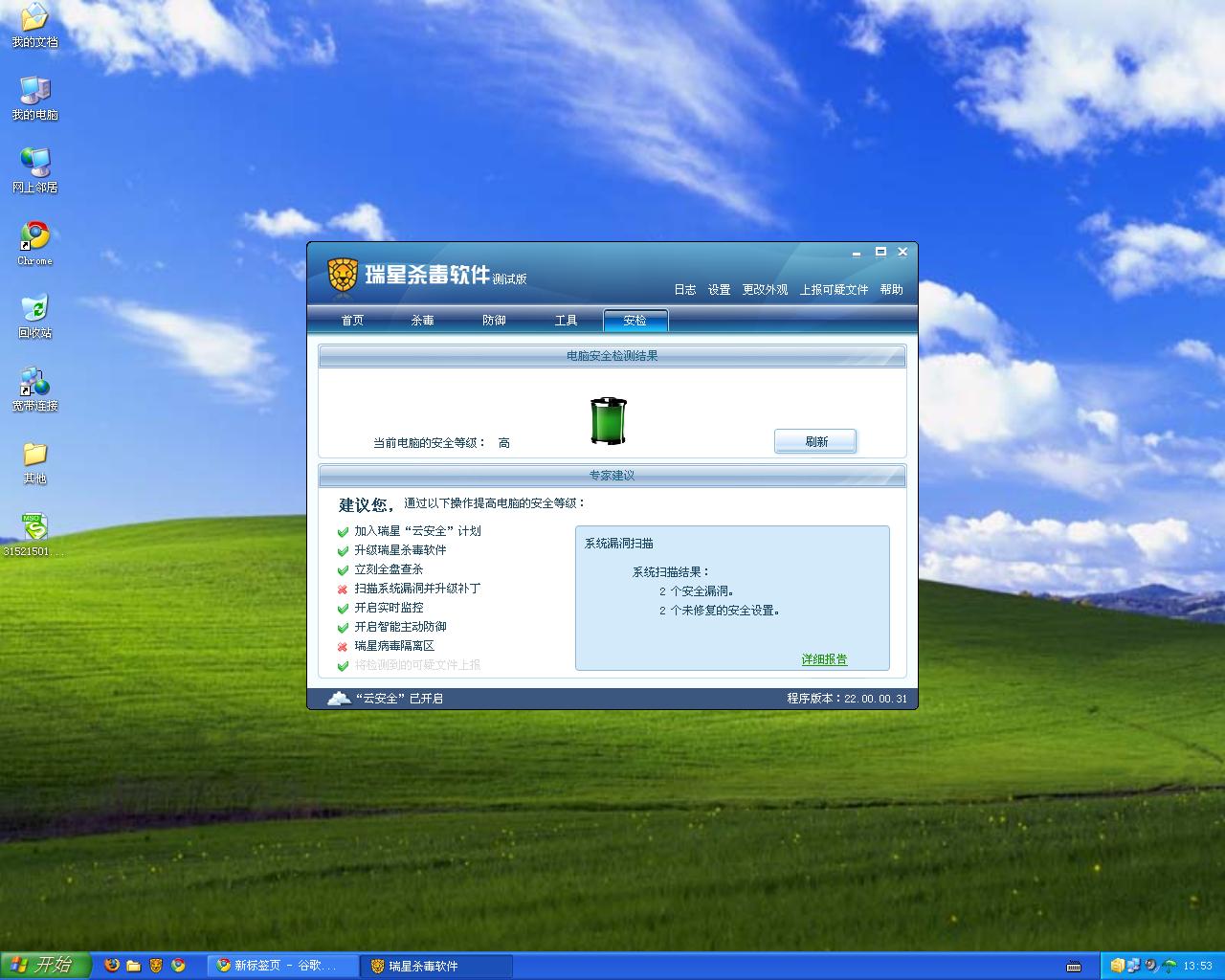Minimize the Rising antivirus window
Viewport: 1225px width, 980px height.
coord(857,253)
